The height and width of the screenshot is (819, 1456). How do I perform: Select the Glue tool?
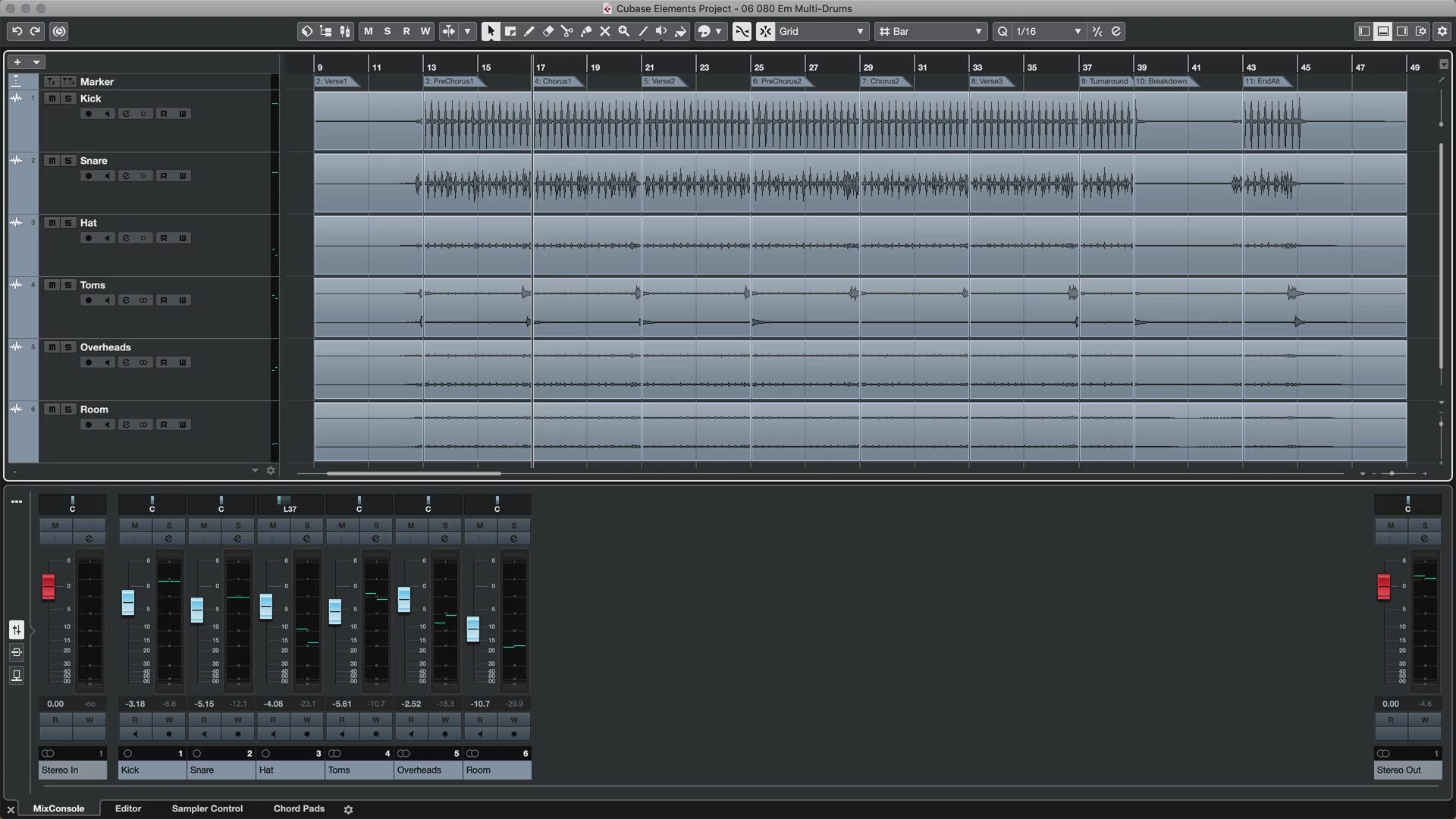click(586, 31)
